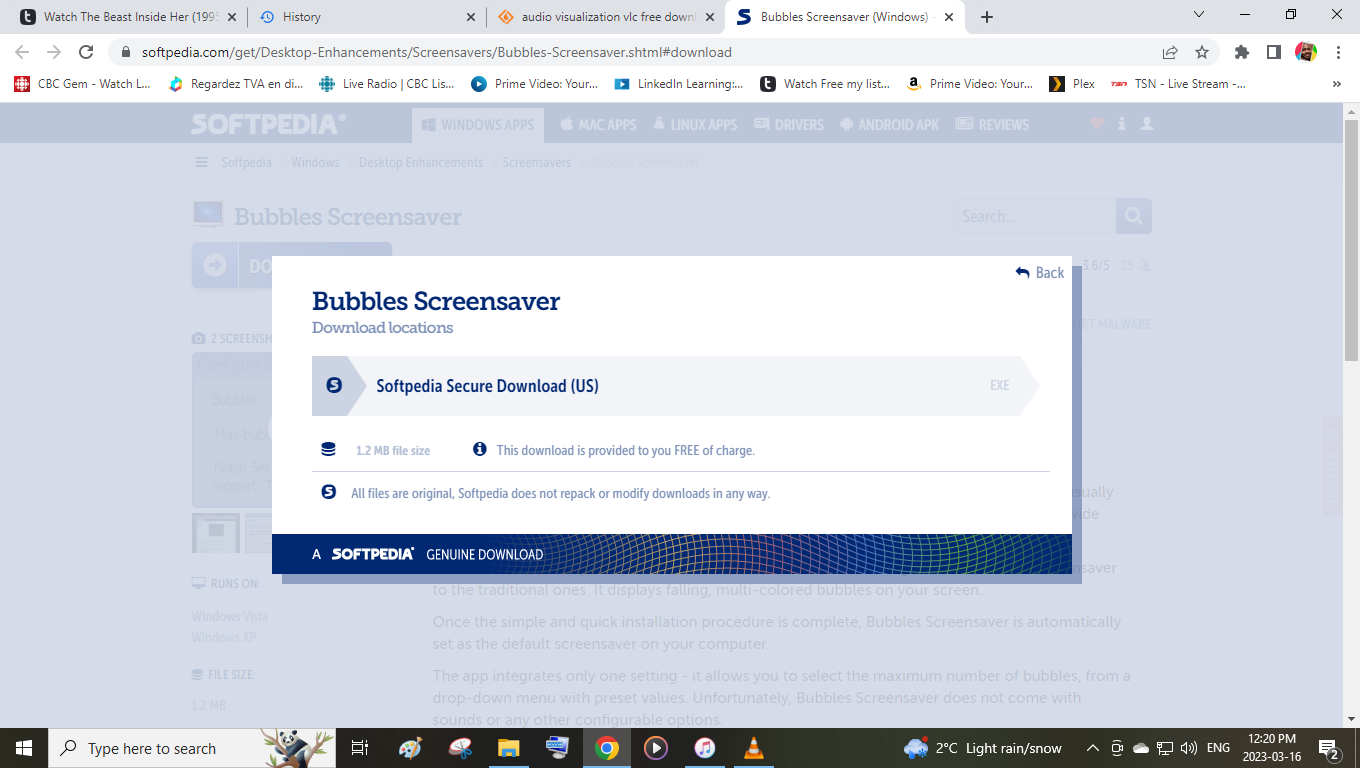1360x768 pixels.
Task: Click the share page icon in address bar
Action: (1170, 52)
